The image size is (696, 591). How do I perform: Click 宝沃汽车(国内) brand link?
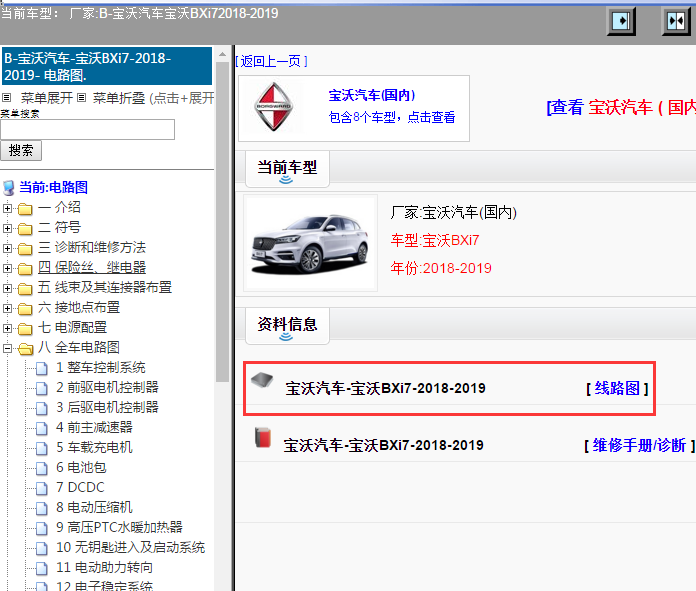click(372, 95)
